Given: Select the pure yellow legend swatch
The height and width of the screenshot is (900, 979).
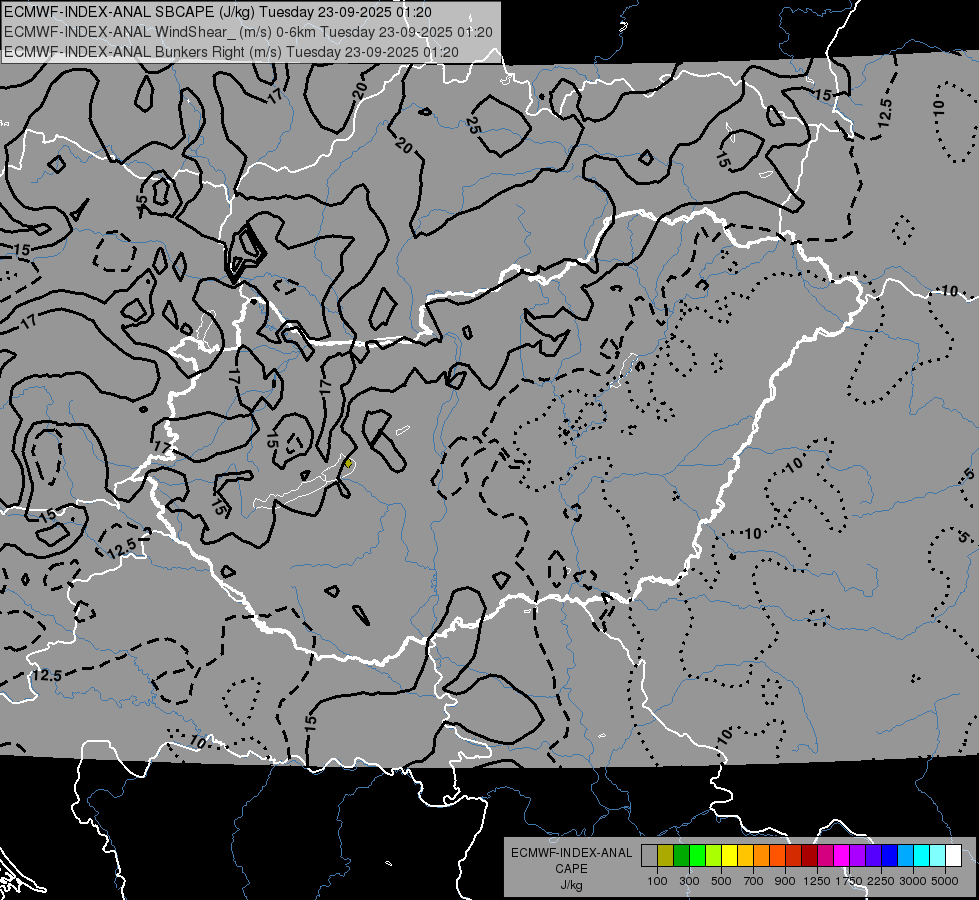Looking at the screenshot, I should tap(729, 856).
